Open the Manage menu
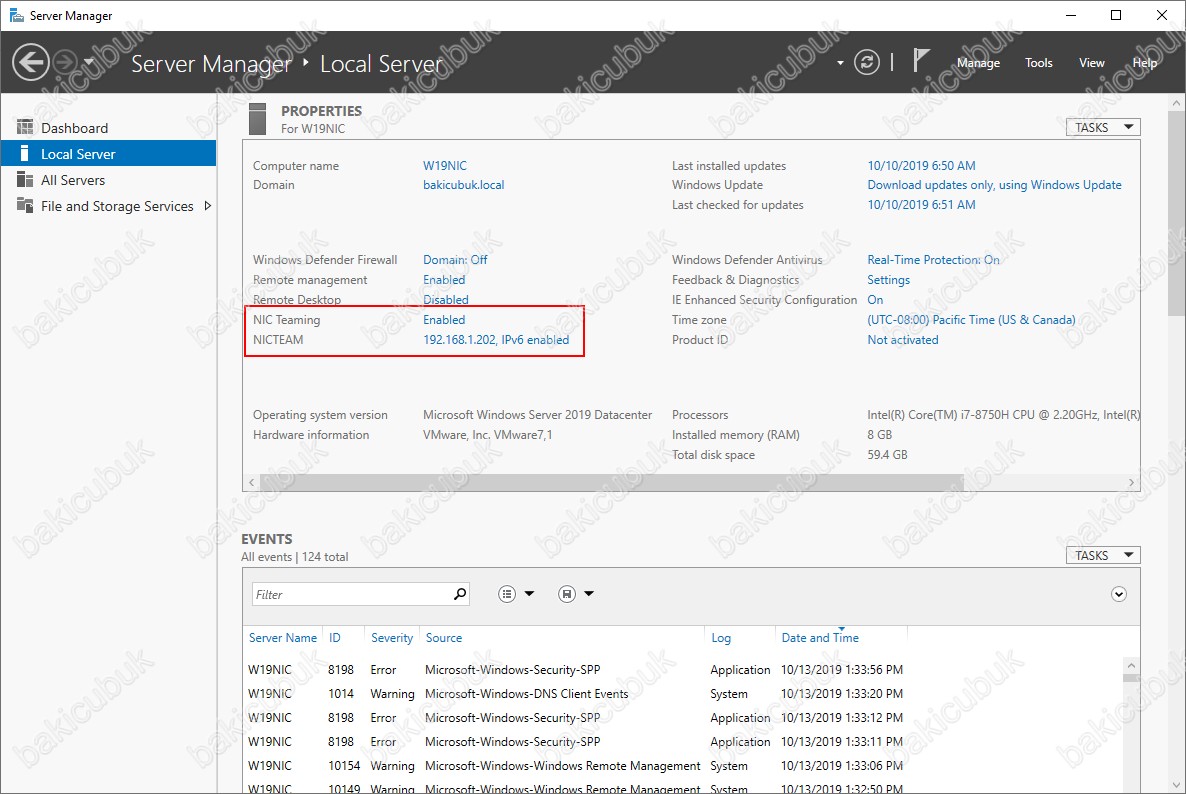 click(978, 63)
